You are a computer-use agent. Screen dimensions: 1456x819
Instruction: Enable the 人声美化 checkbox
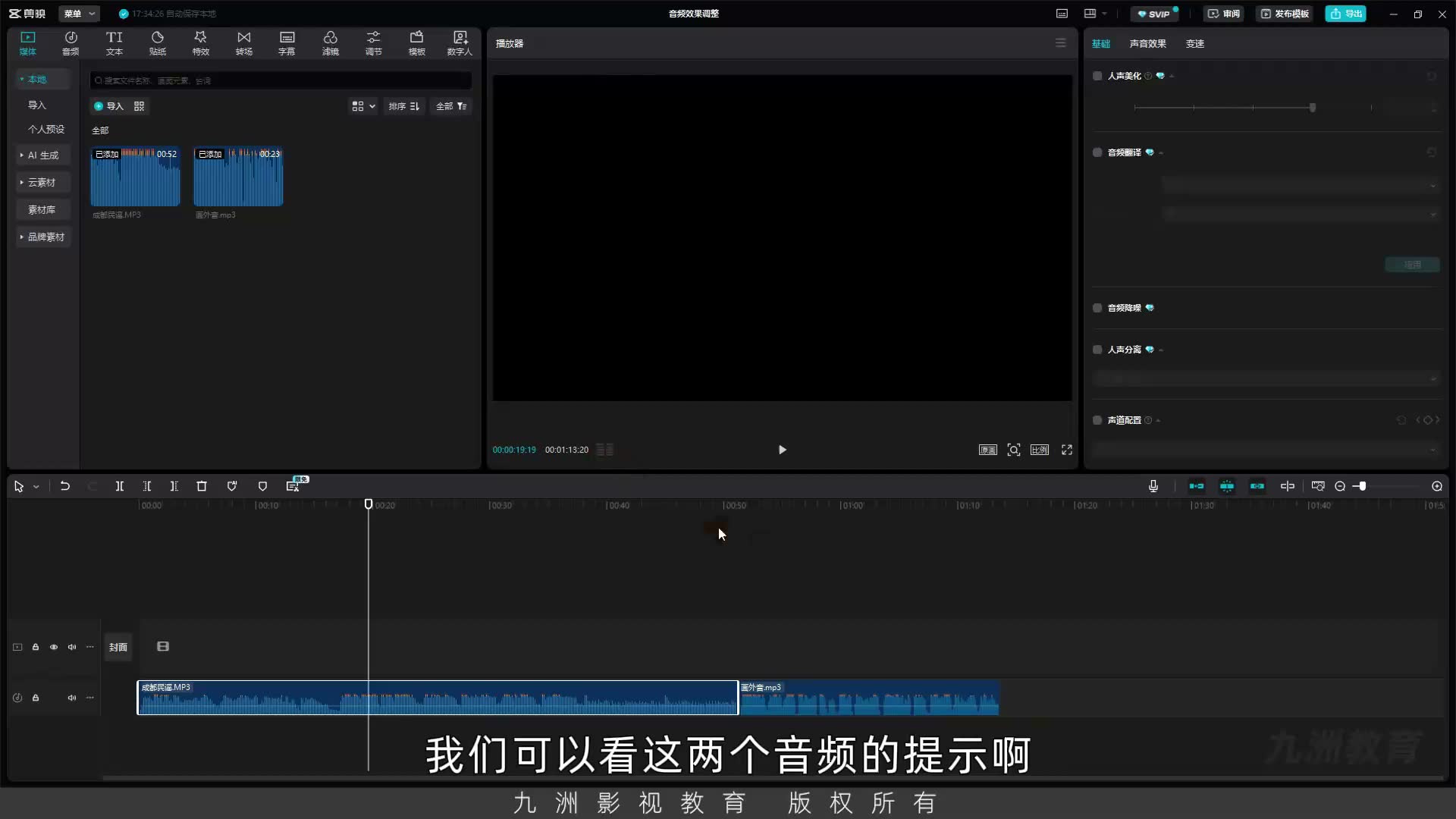tap(1097, 76)
